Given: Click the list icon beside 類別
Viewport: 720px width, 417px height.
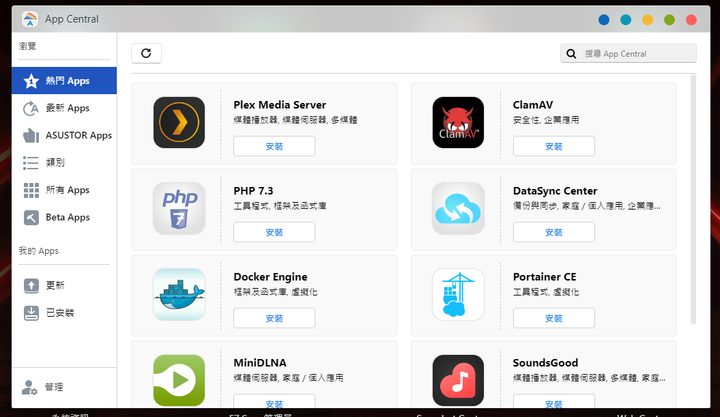Looking at the screenshot, I should coord(31,163).
